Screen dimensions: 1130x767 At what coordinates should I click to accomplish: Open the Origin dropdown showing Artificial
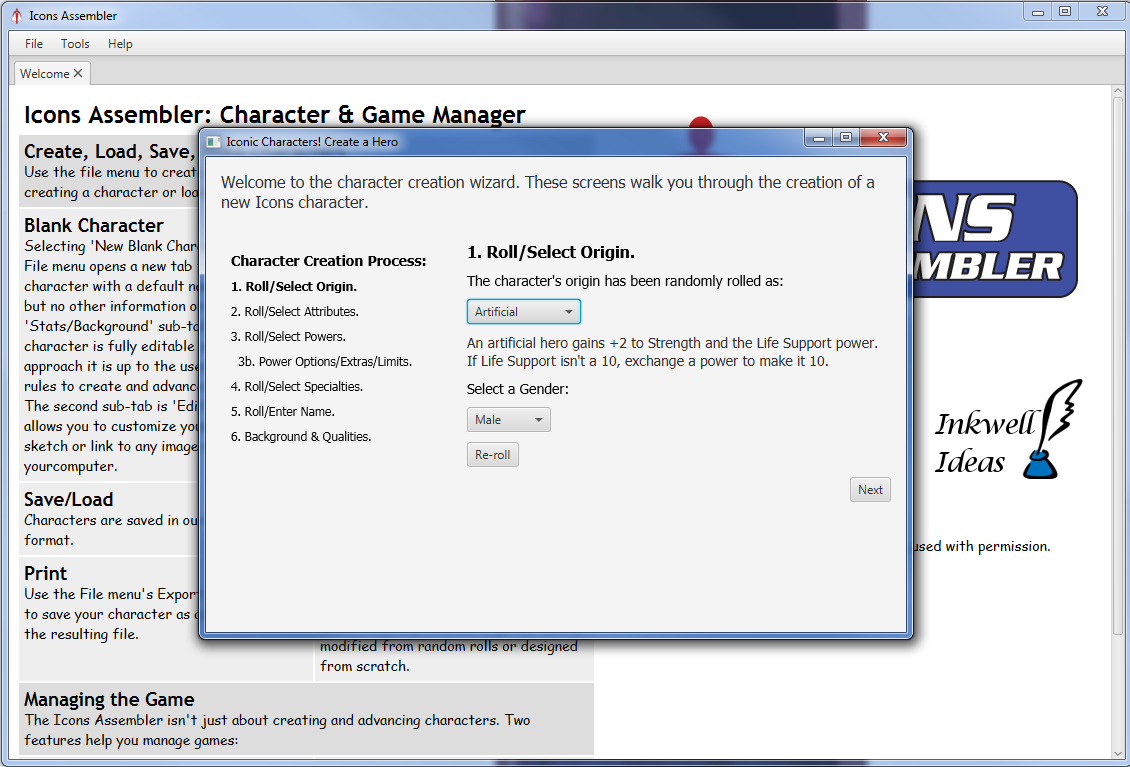pos(523,312)
